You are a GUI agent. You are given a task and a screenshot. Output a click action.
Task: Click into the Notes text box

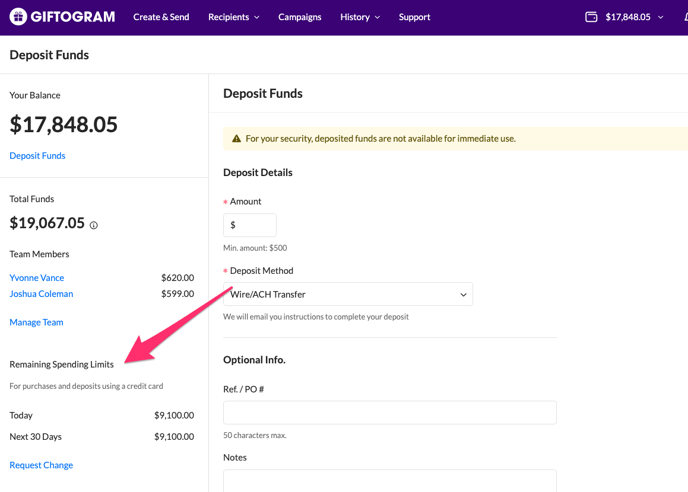pos(389,480)
